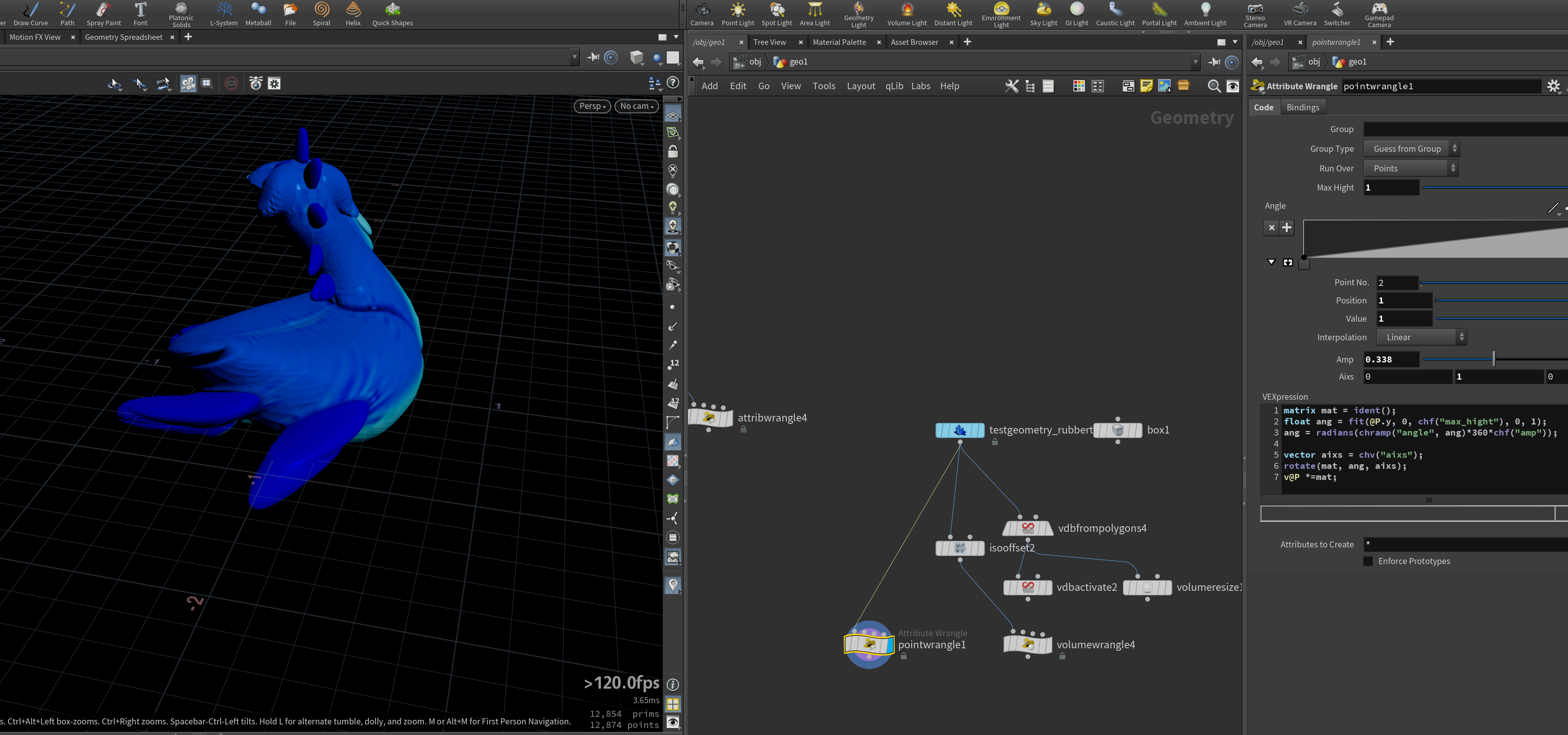Open the viewport help icon
This screenshot has height=735, width=1568.
click(672, 82)
